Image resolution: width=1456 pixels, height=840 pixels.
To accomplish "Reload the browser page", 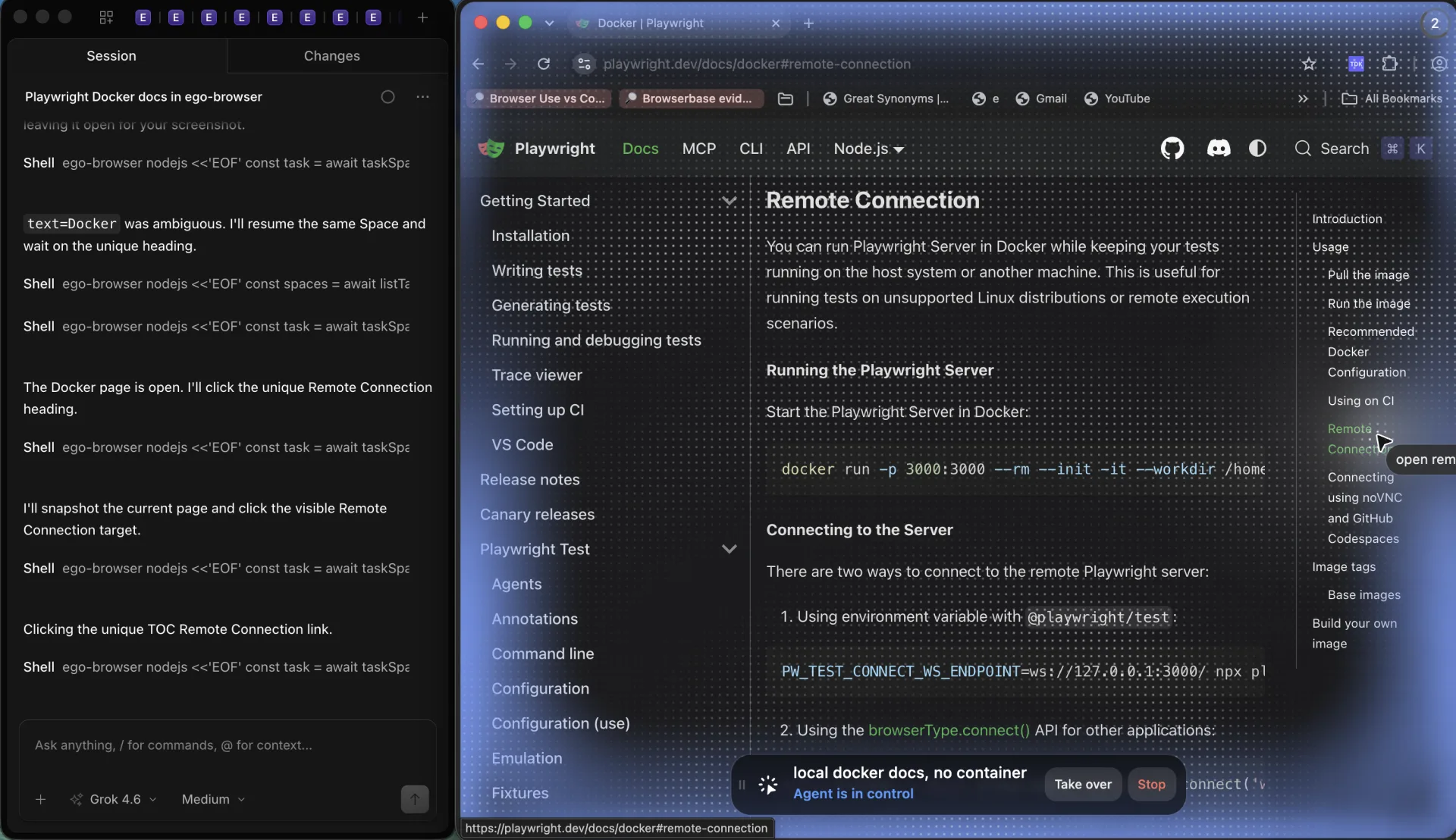I will (544, 64).
